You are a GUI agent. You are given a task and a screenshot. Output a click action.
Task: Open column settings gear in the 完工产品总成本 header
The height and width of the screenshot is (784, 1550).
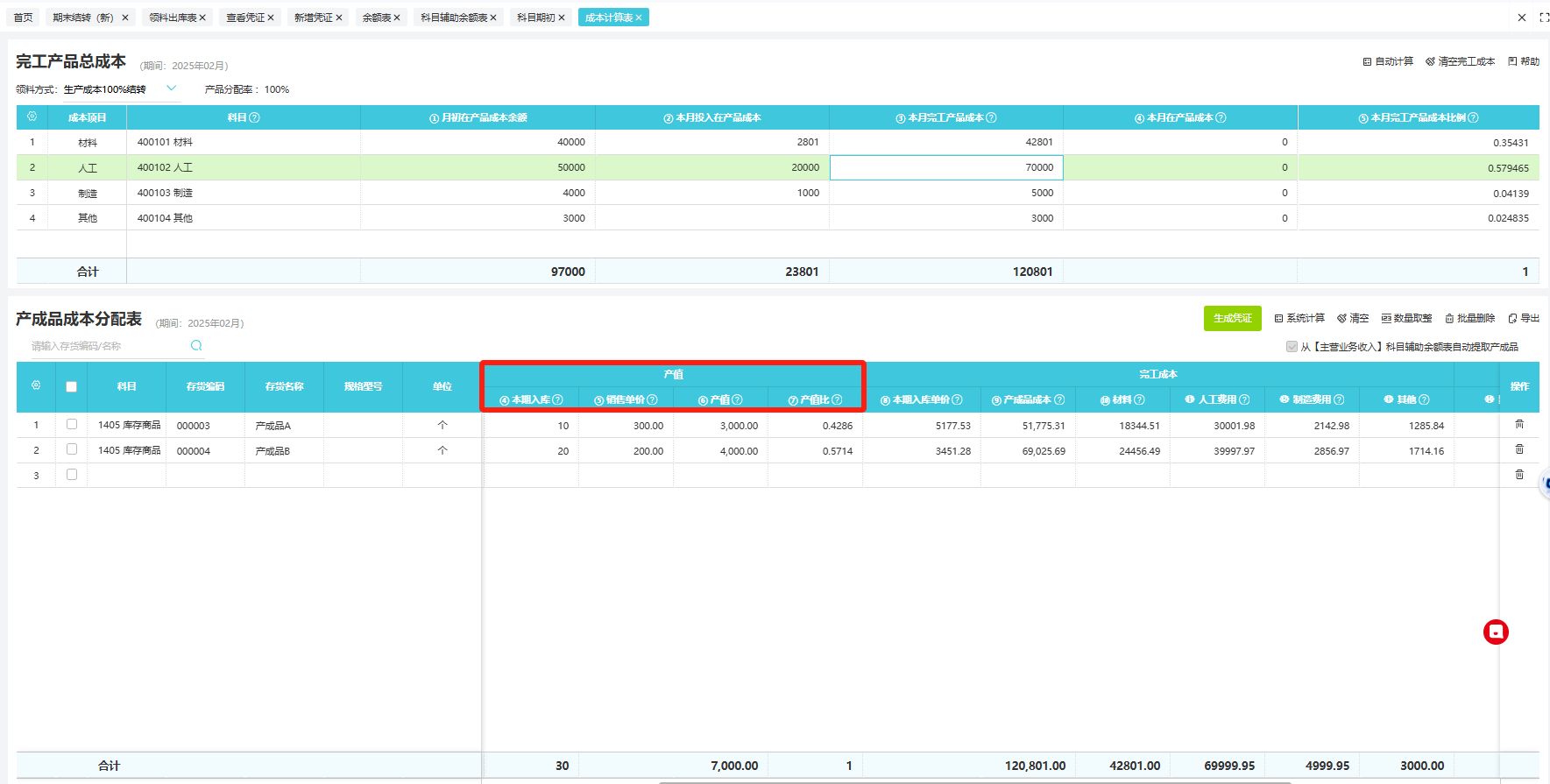click(x=32, y=117)
